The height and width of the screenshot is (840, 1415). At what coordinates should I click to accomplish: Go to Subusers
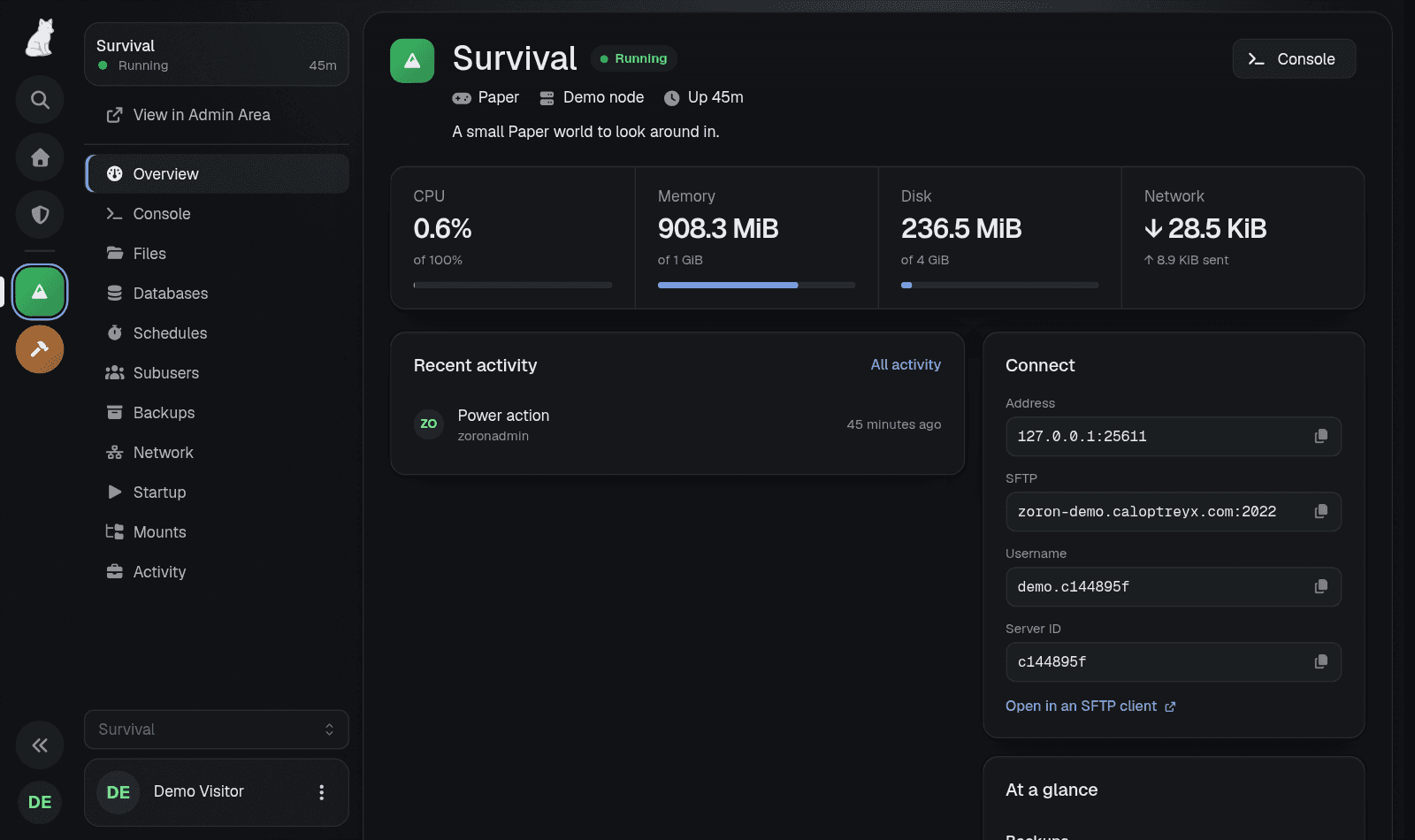point(217,373)
